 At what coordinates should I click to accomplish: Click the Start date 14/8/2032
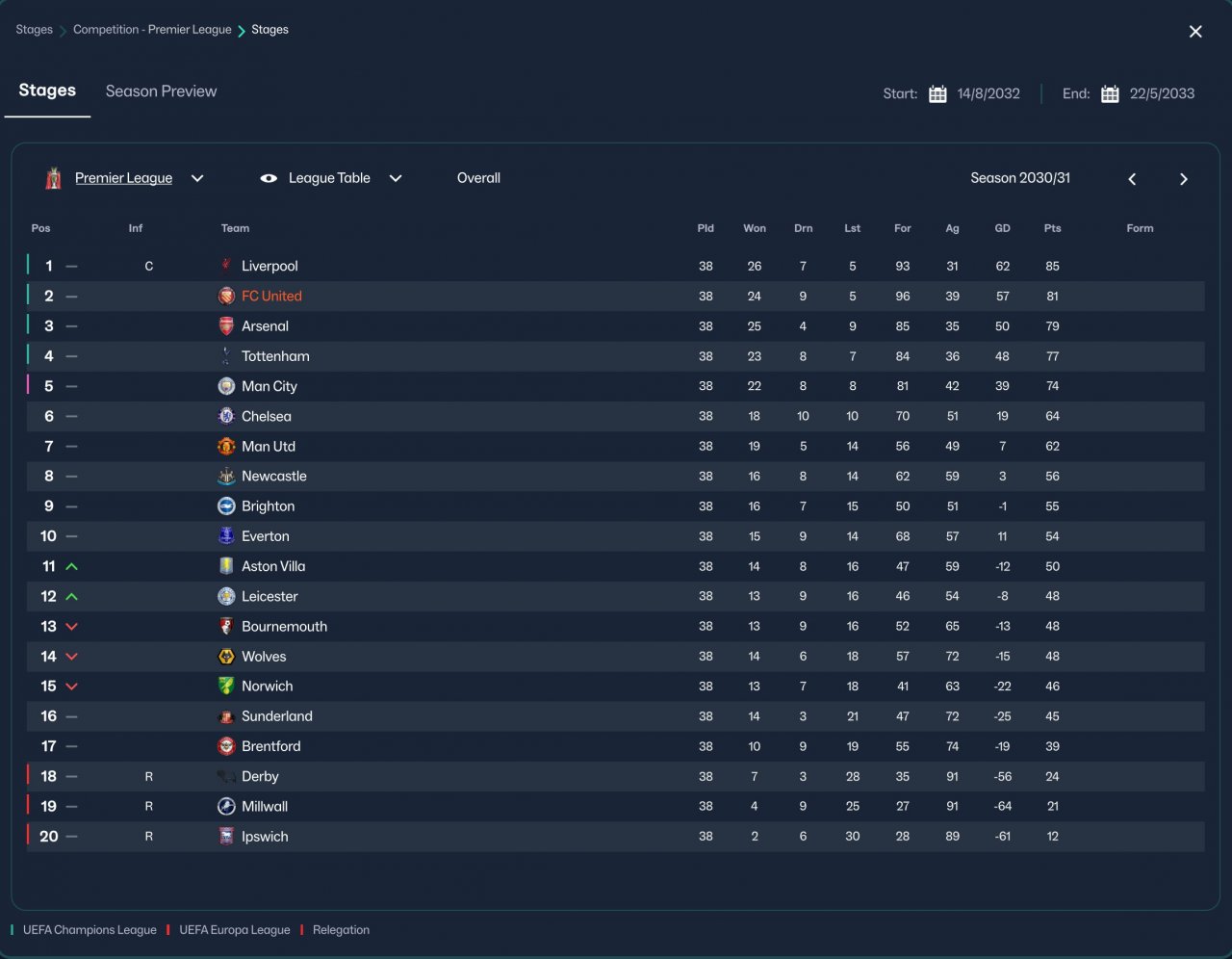coord(988,94)
